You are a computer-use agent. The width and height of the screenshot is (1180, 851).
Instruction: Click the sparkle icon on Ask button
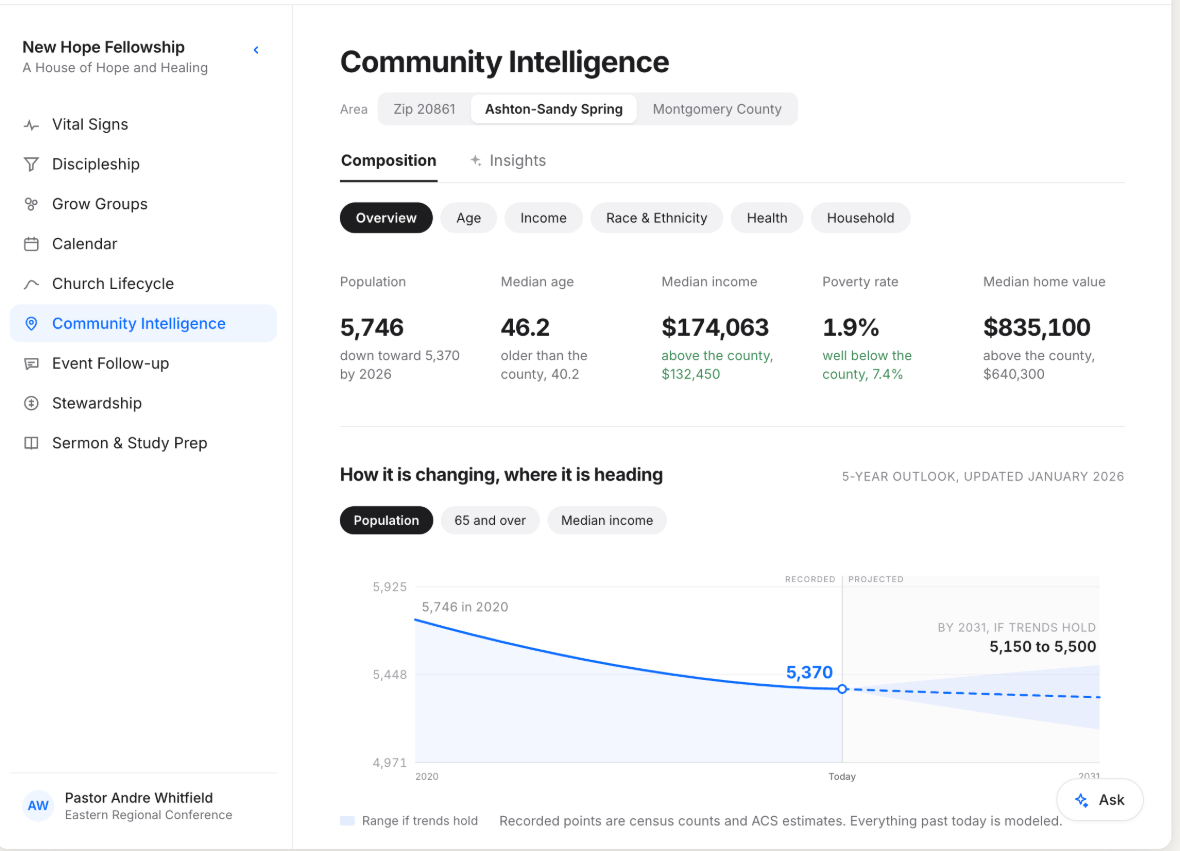(x=1081, y=800)
